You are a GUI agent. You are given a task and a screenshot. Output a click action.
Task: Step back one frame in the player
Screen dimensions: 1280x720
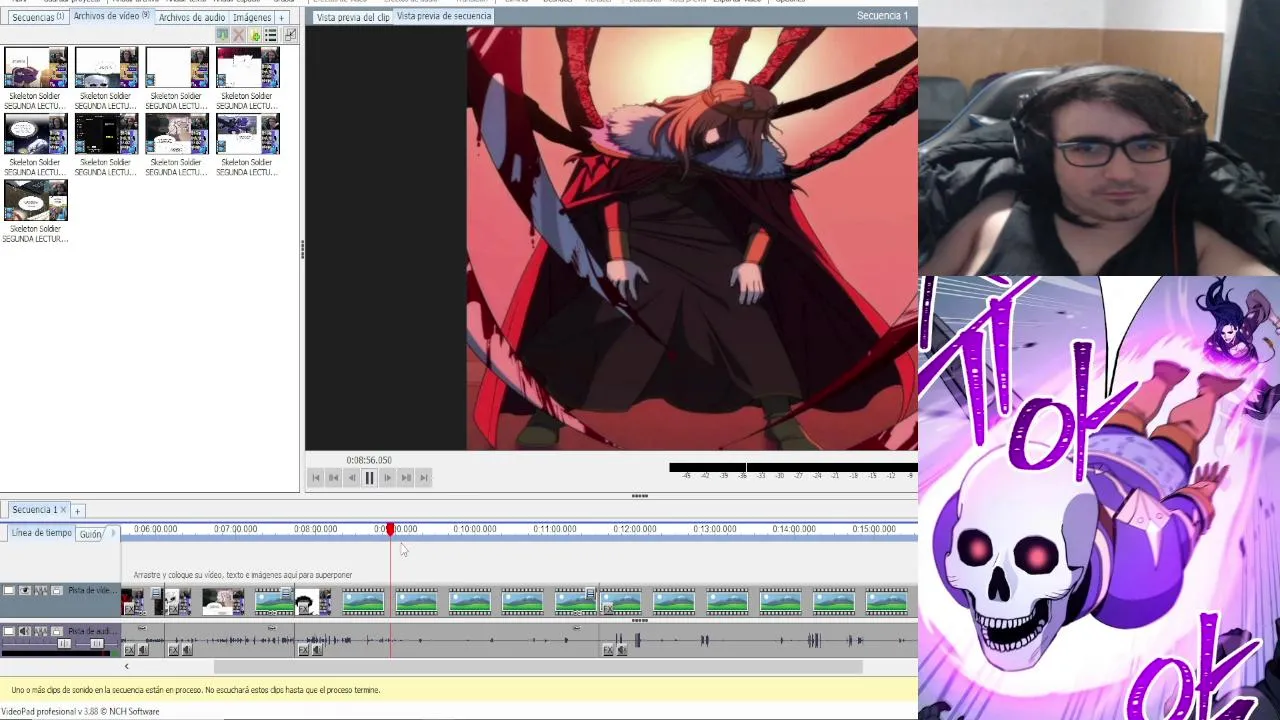(x=351, y=478)
